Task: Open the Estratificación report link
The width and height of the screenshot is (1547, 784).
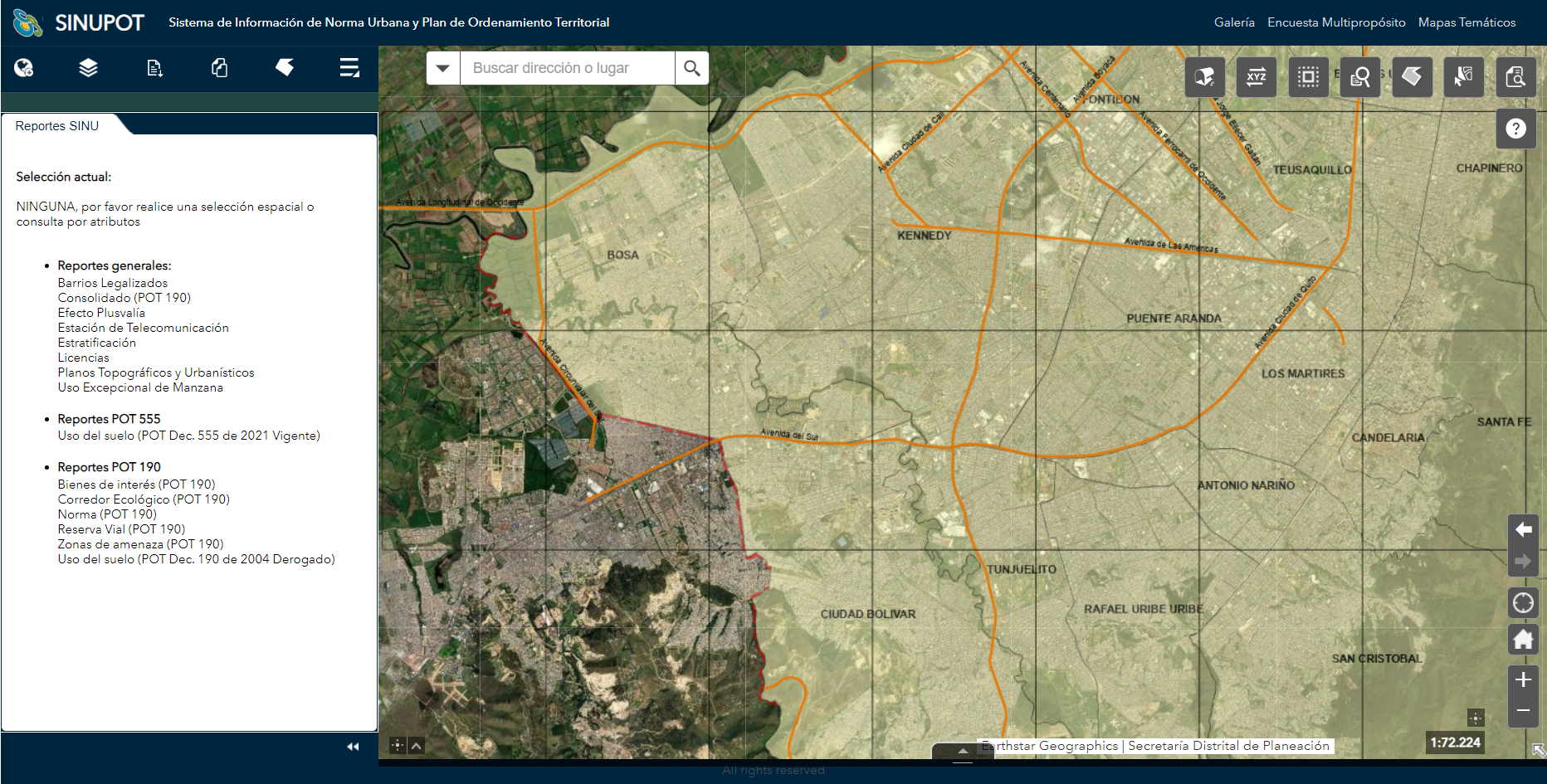Action: (97, 343)
